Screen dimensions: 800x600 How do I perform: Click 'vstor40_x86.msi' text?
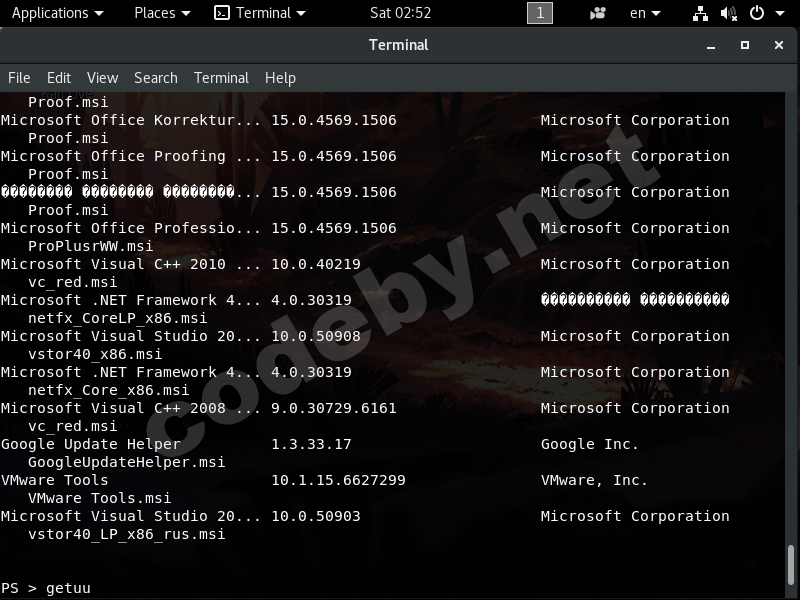pyautogui.click(x=95, y=354)
